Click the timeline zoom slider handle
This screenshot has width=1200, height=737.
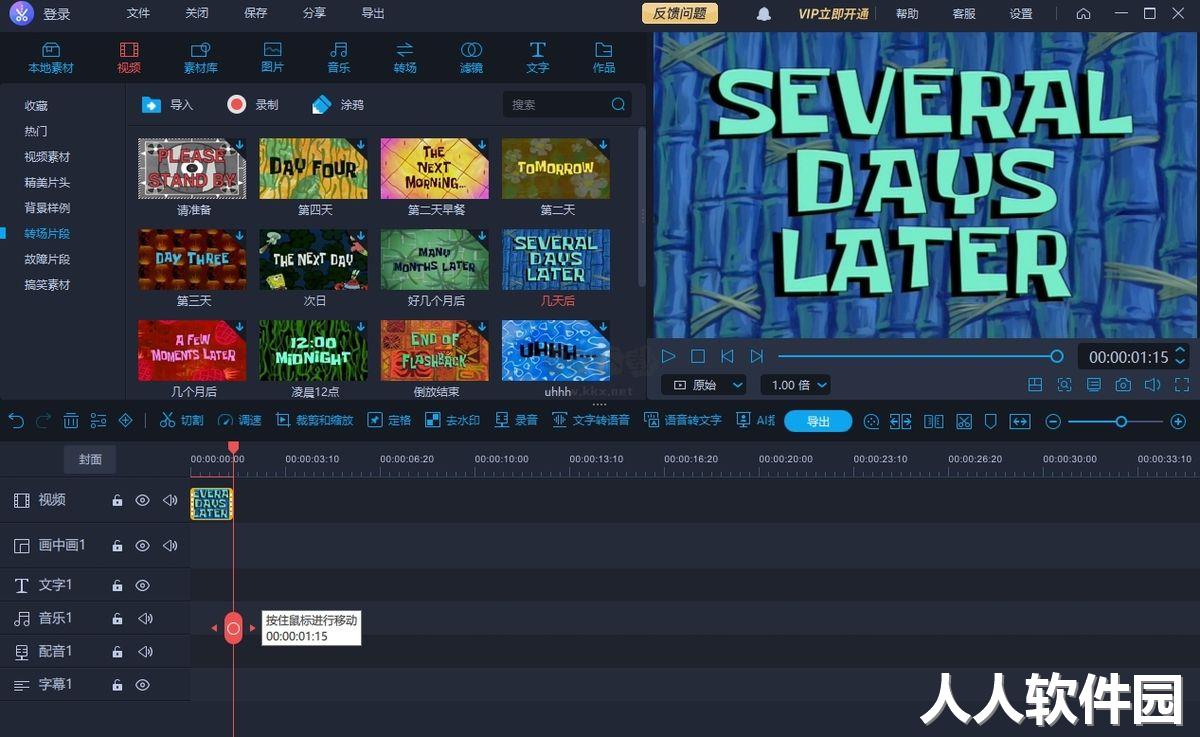point(1121,422)
